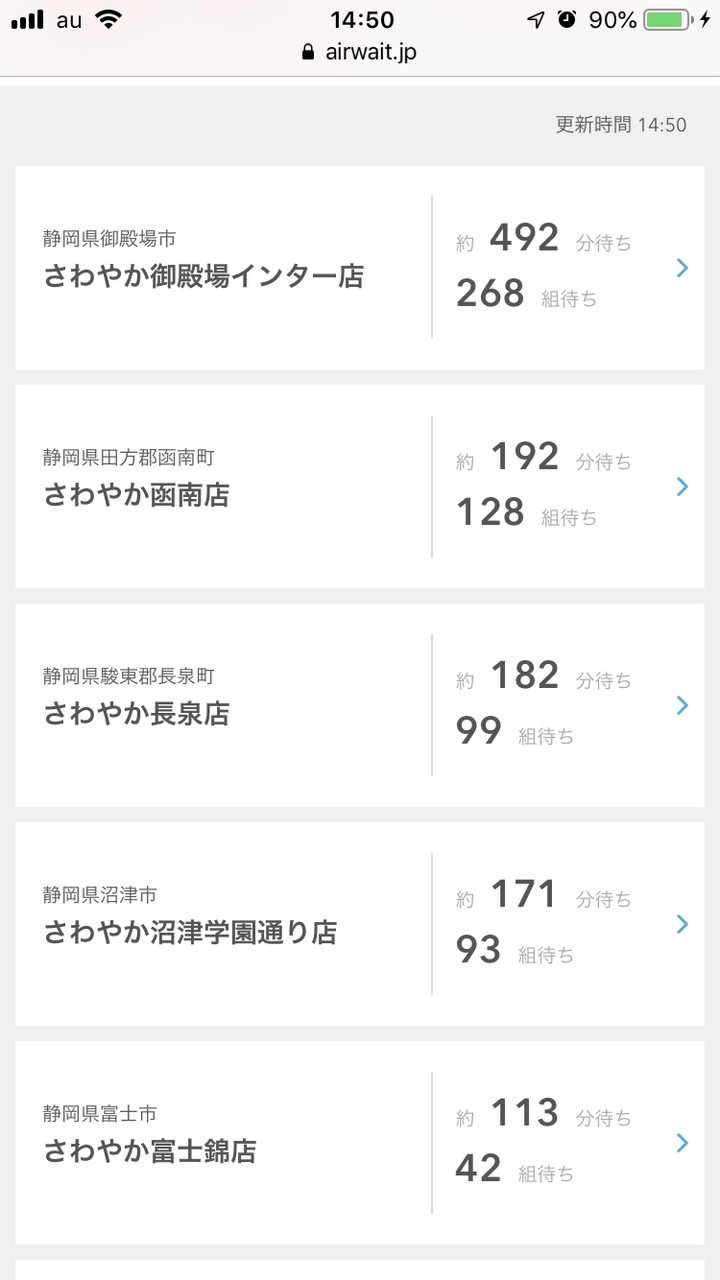Select the さわやか函南店 store name
Screen dimensions: 720x1280
point(136,495)
